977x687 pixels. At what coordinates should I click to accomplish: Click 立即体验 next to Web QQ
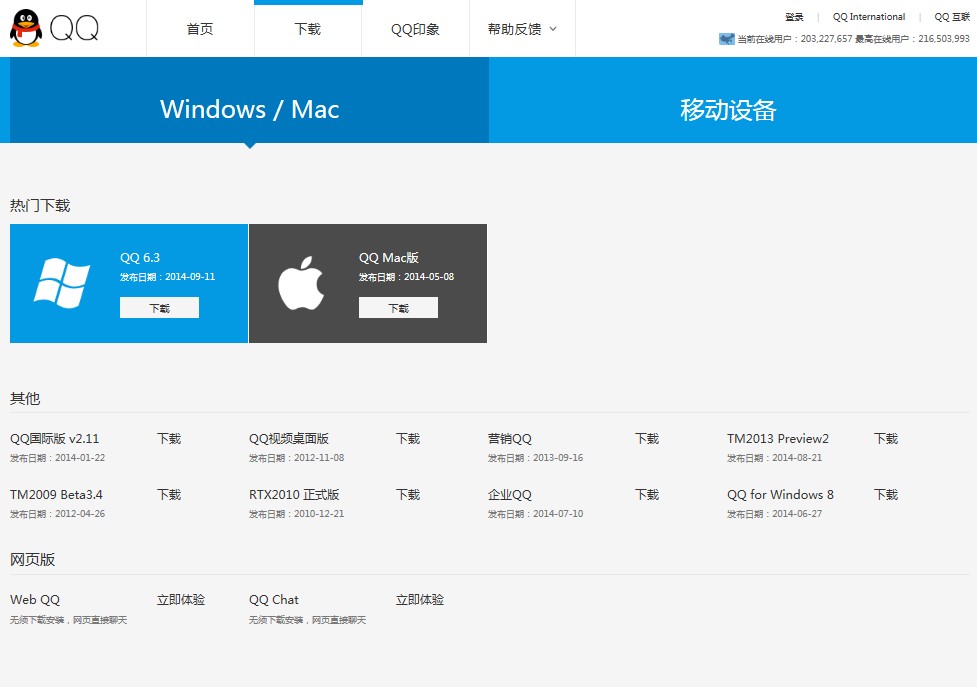(x=181, y=600)
